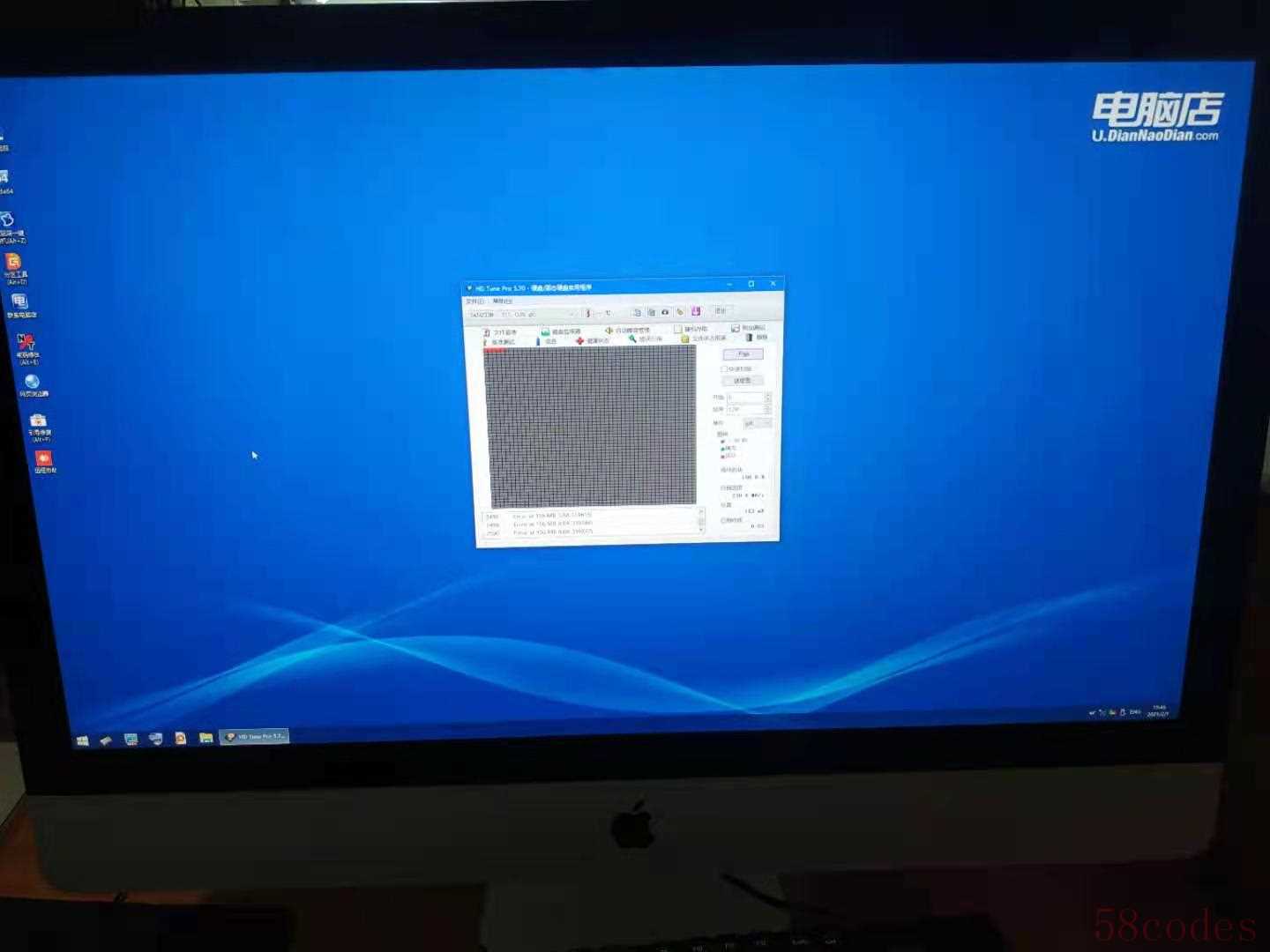Open the yellow File Explorer taskbar icon
Viewport: 1270px width, 952px height.
(205, 738)
